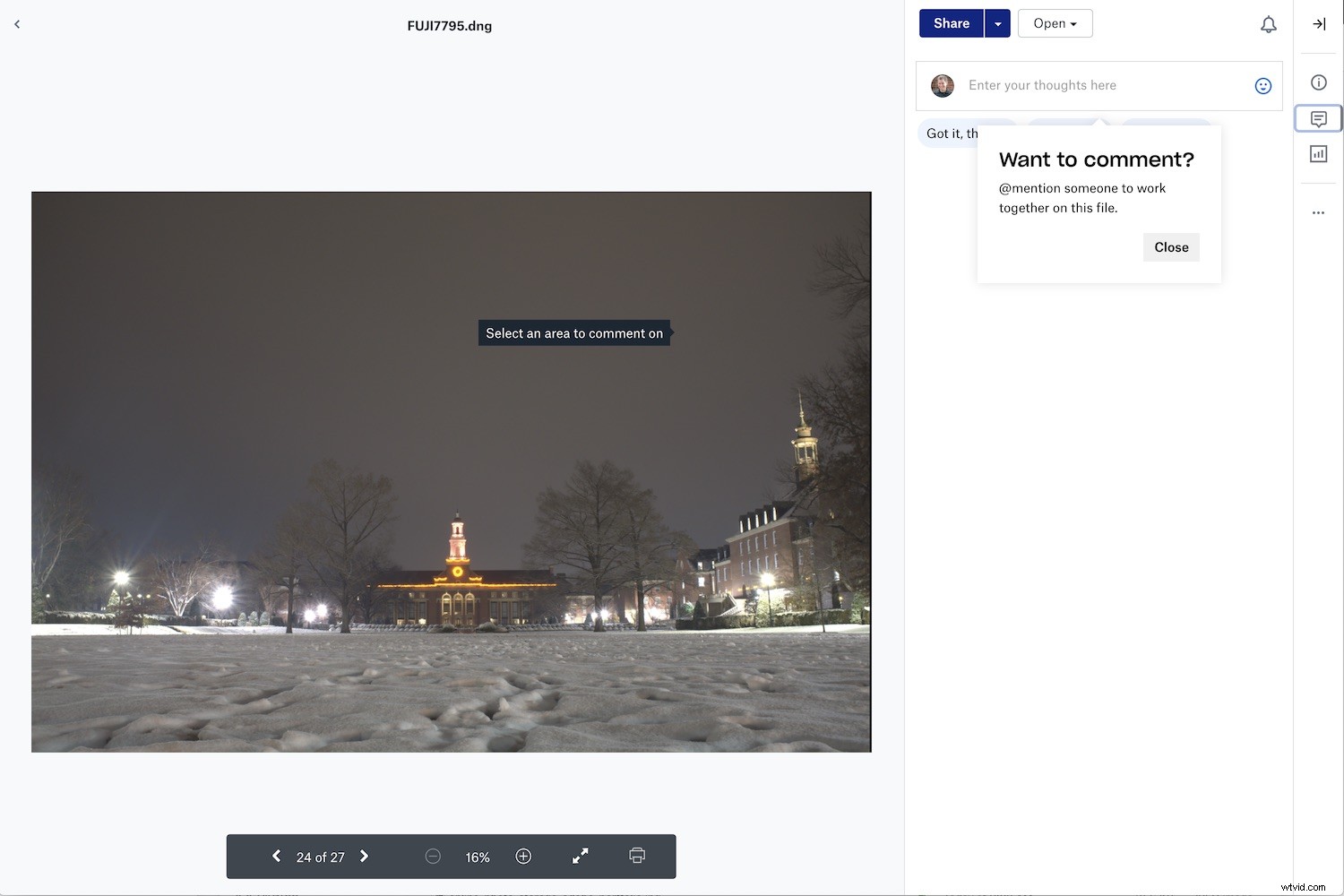This screenshot has width=1344, height=896.
Task: Click the Share button
Action: 951,23
